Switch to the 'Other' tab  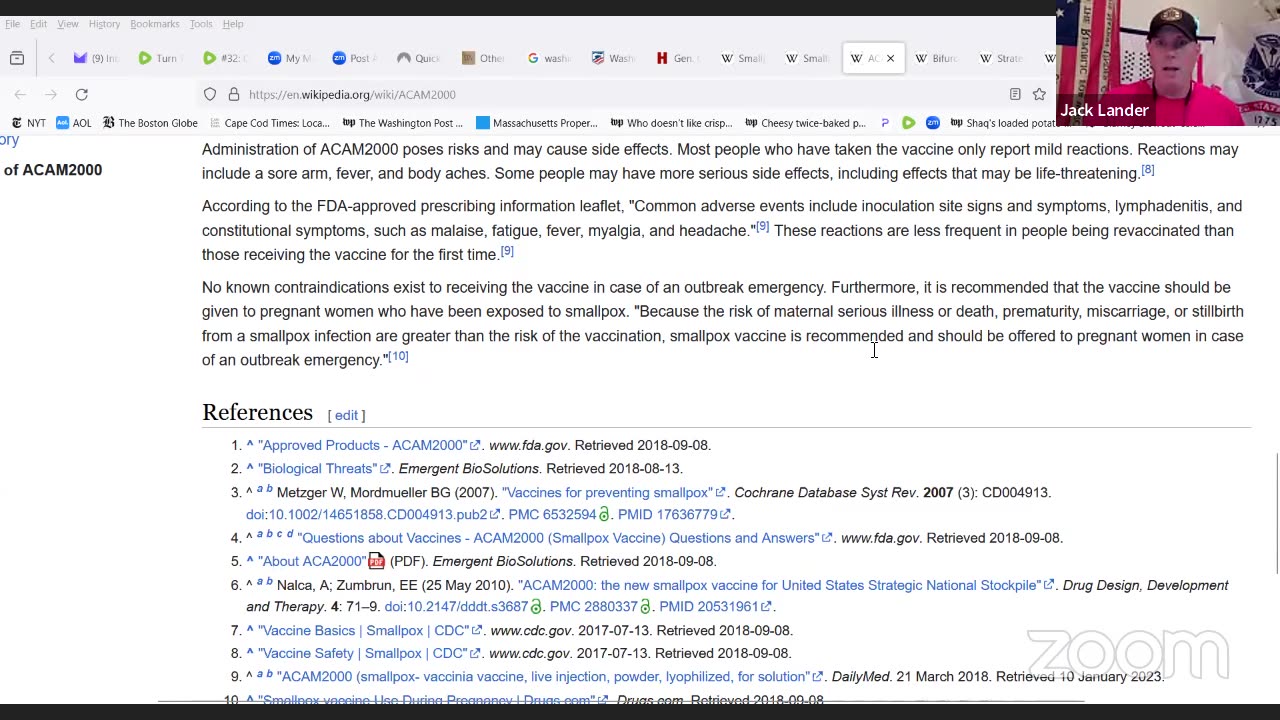point(482,58)
